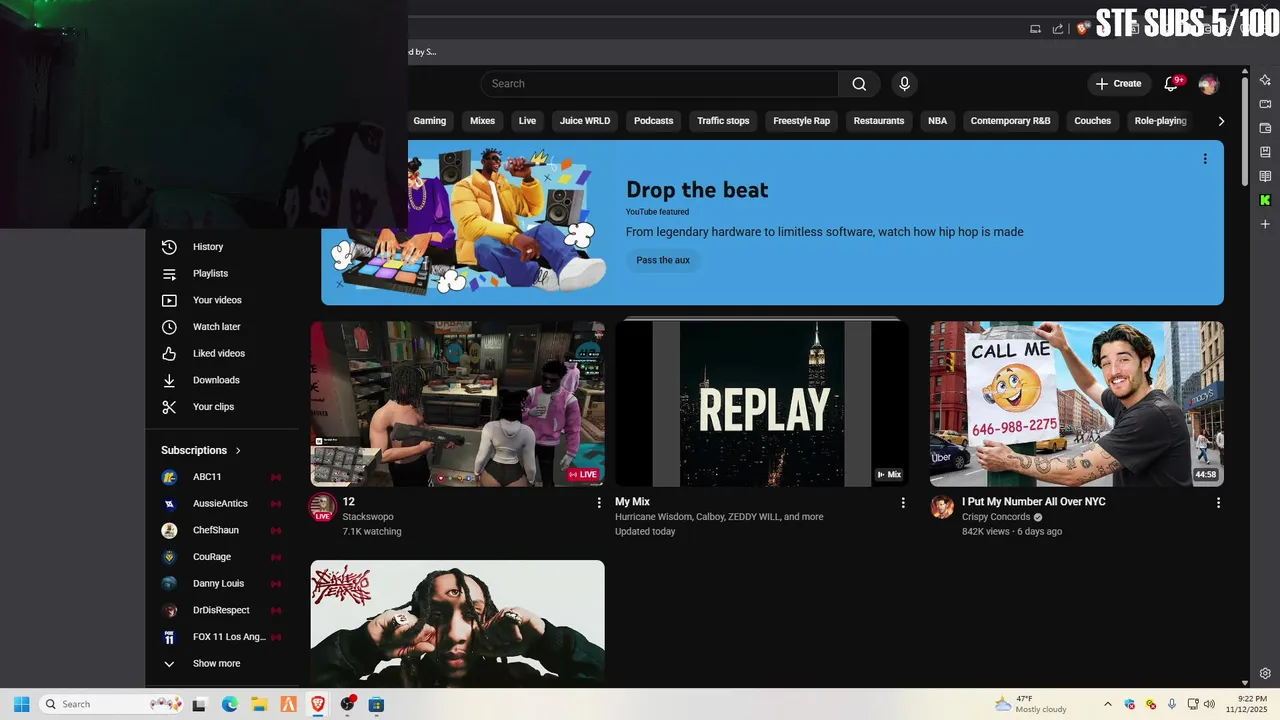The width and height of the screenshot is (1280, 720).
Task: Open options menu on Drop the beat banner
Action: (x=1205, y=159)
